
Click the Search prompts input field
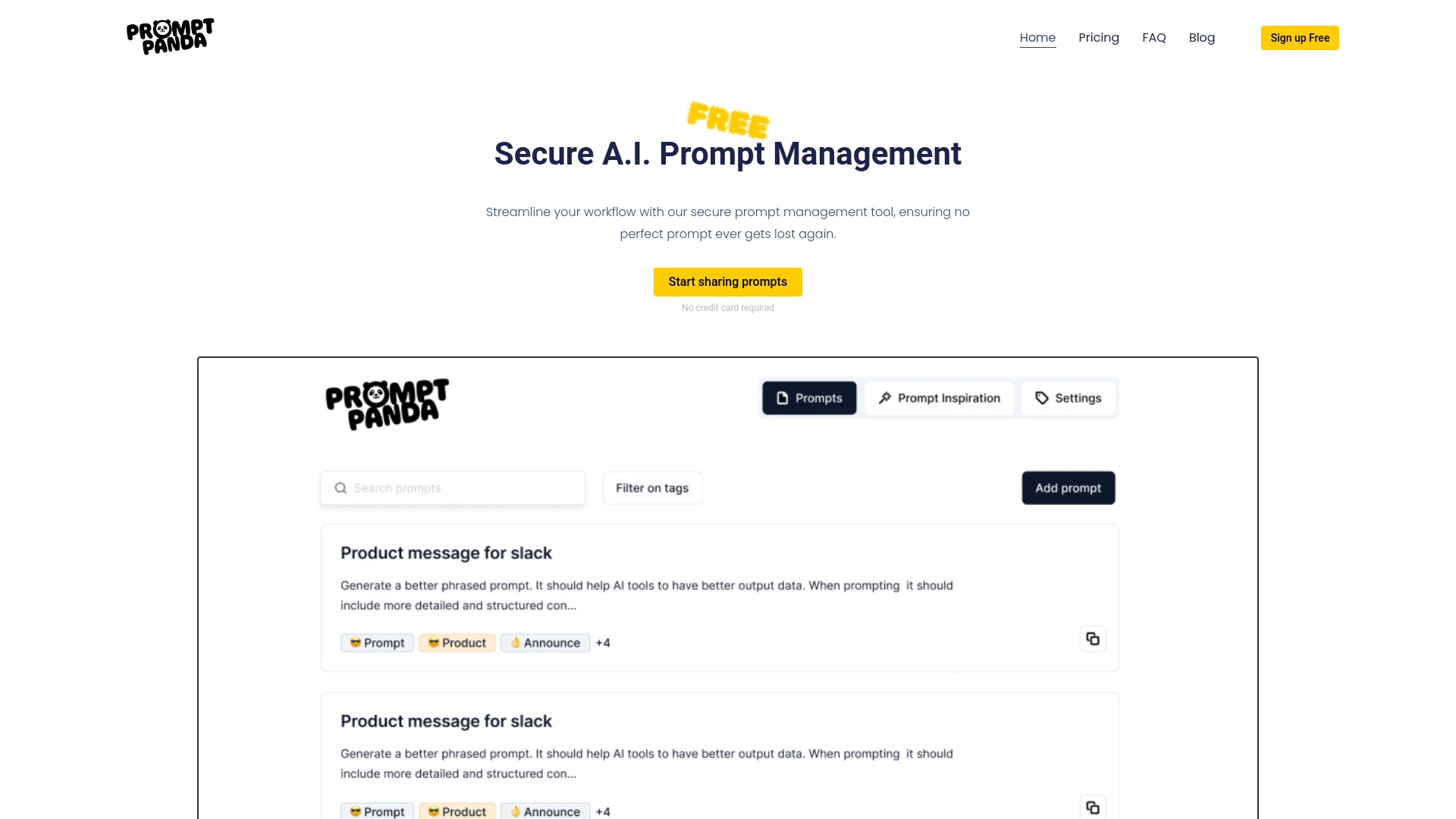click(x=452, y=487)
